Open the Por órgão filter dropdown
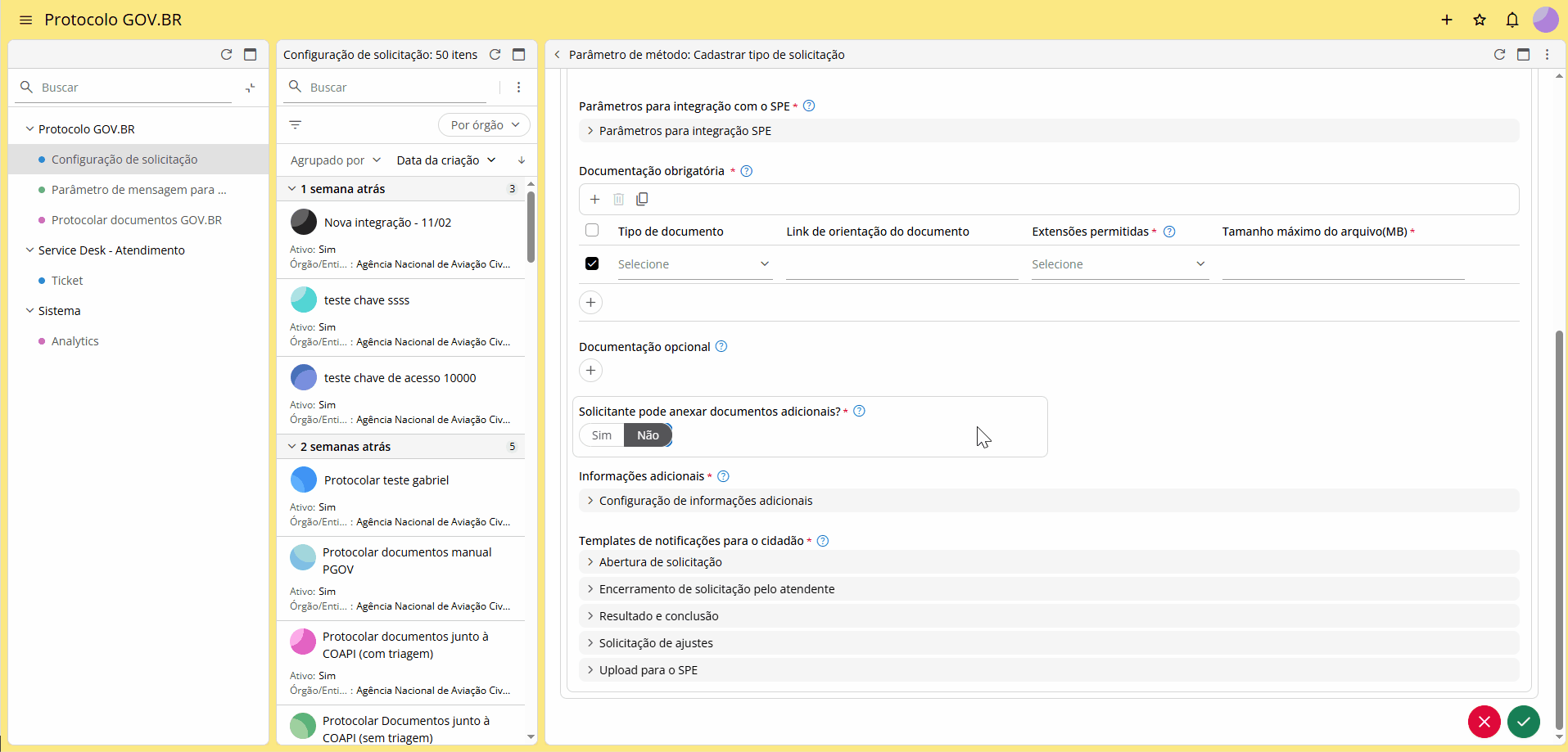This screenshot has height=752, width=1568. 484,125
